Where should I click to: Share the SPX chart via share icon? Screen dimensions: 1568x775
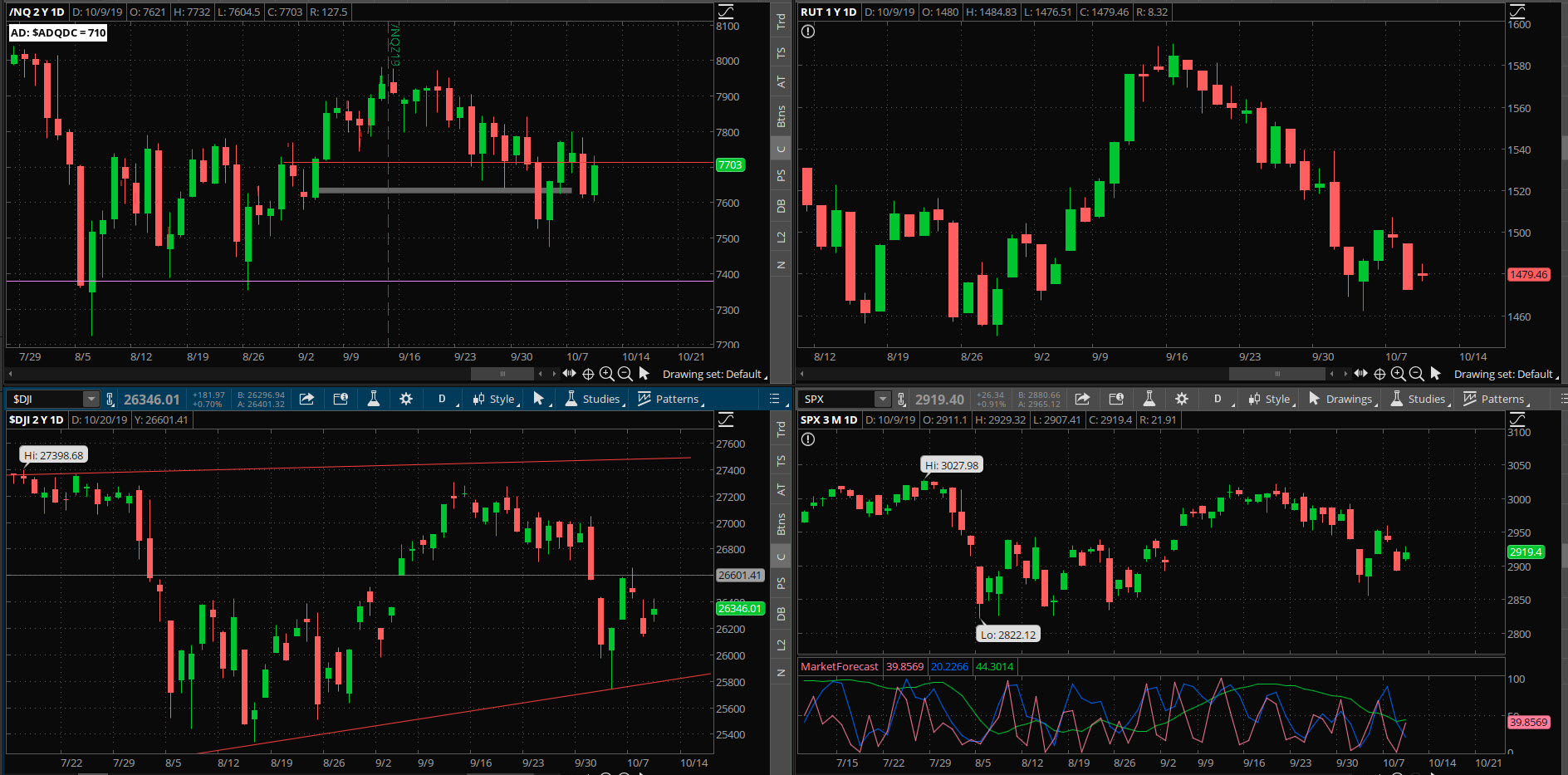1082,399
